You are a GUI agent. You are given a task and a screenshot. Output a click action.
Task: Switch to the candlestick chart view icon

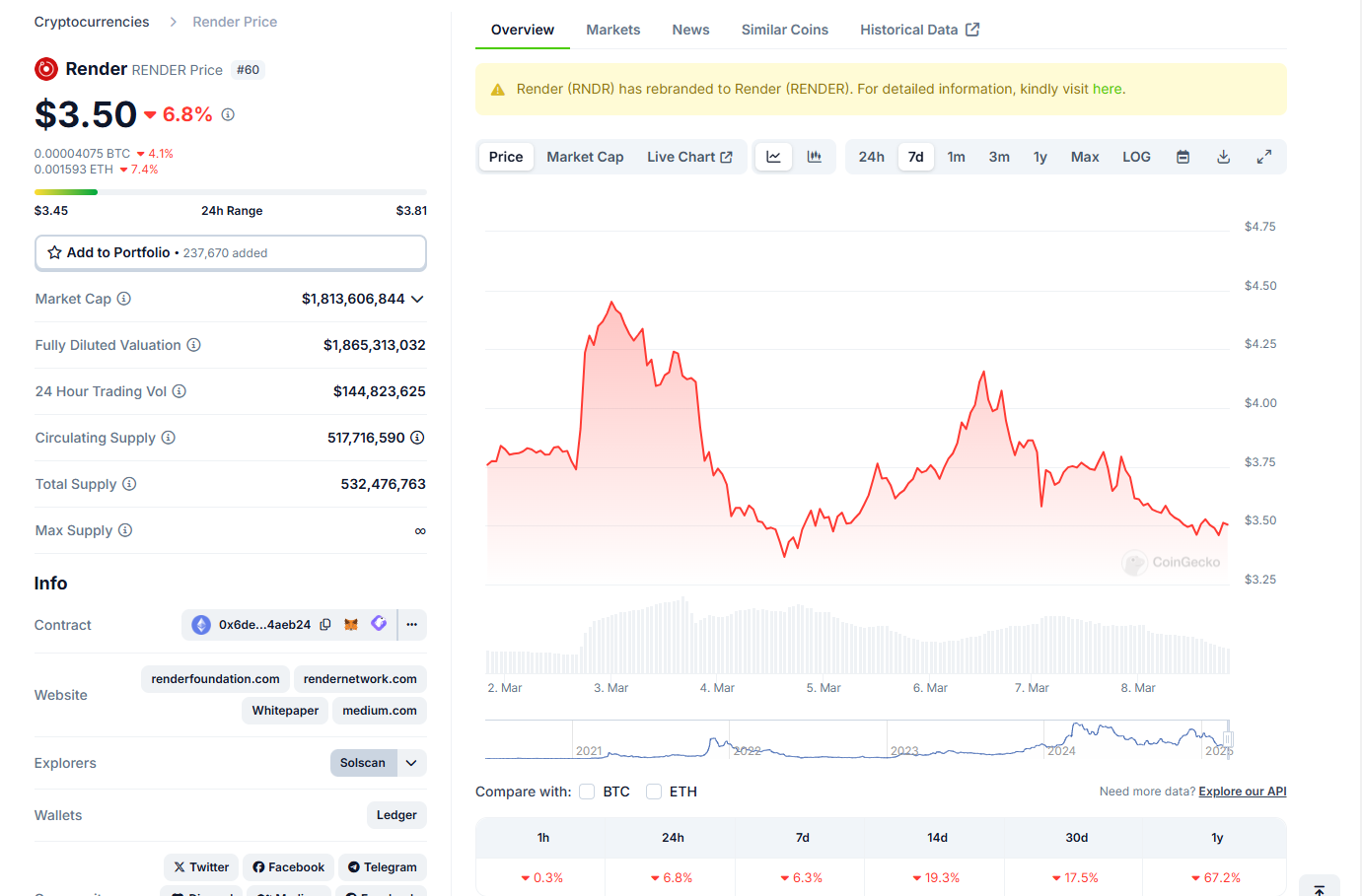815,157
